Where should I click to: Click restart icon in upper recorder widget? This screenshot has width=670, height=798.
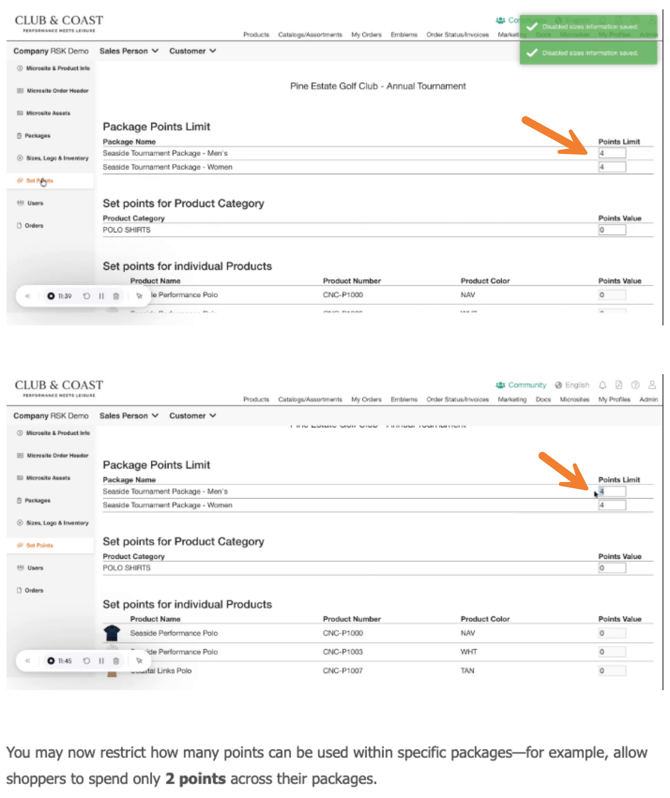[x=87, y=296]
